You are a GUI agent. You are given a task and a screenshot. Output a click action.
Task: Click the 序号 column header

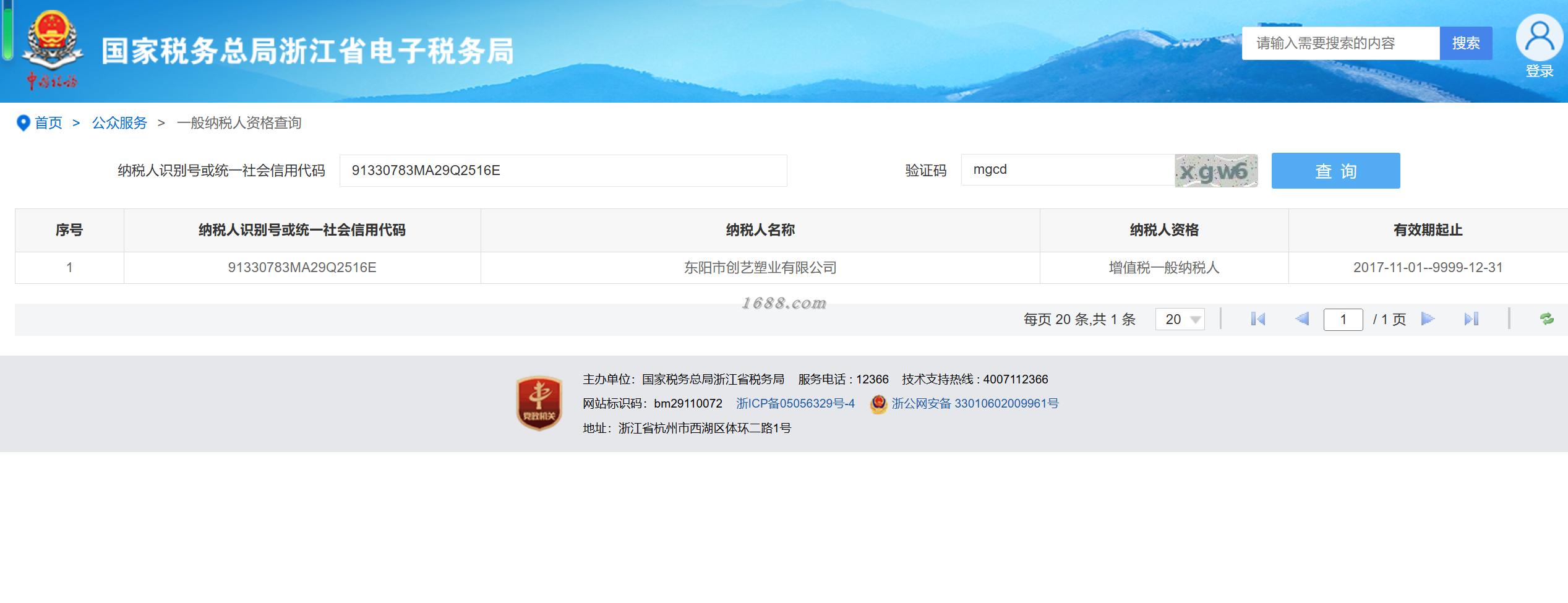coord(69,230)
